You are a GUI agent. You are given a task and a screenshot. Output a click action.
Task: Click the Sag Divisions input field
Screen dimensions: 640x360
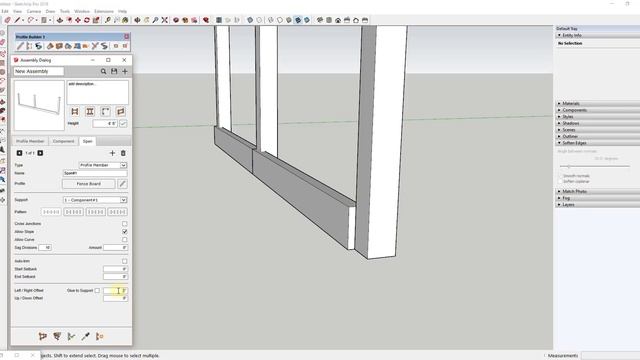point(45,248)
